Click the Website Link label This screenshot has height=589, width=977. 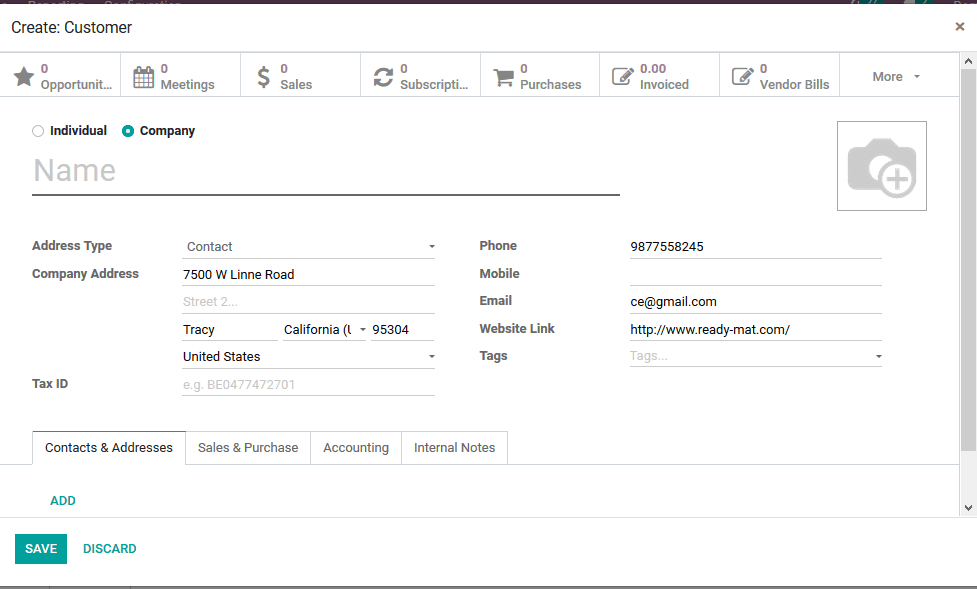[x=517, y=328]
